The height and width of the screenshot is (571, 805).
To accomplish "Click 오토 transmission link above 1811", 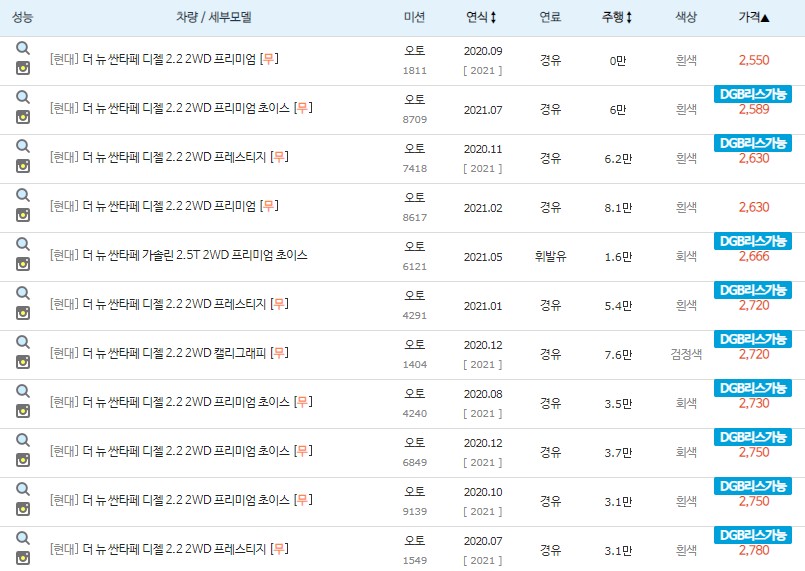I will [x=414, y=50].
